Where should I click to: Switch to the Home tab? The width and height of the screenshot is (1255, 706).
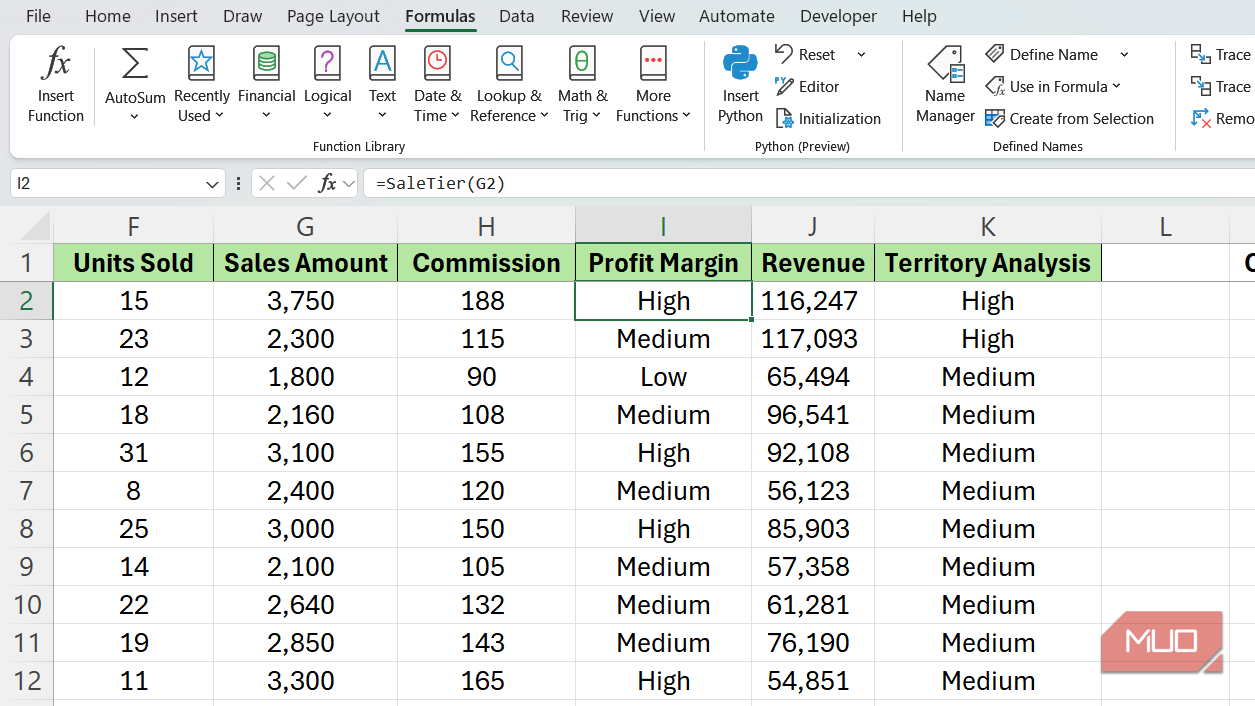(x=107, y=16)
